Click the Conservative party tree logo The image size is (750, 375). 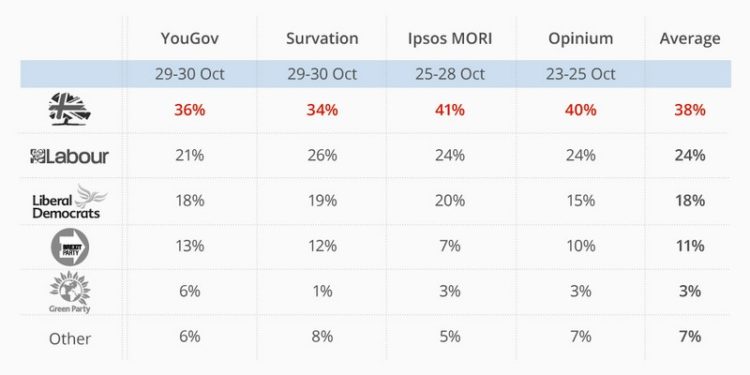coord(70,109)
